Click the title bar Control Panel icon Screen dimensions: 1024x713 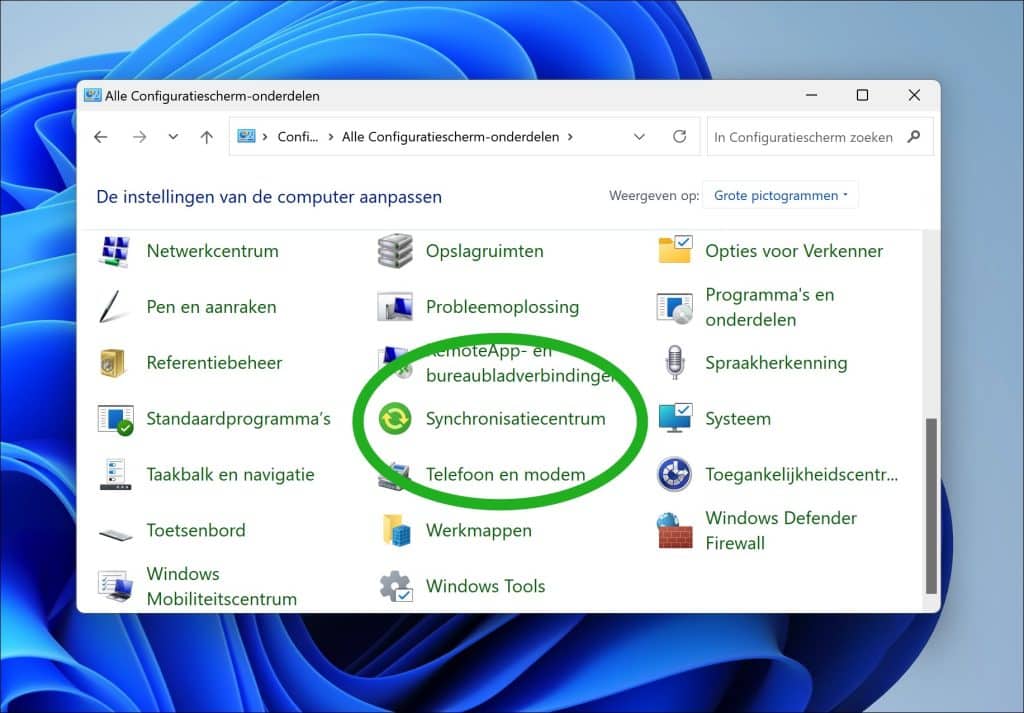tap(93, 95)
